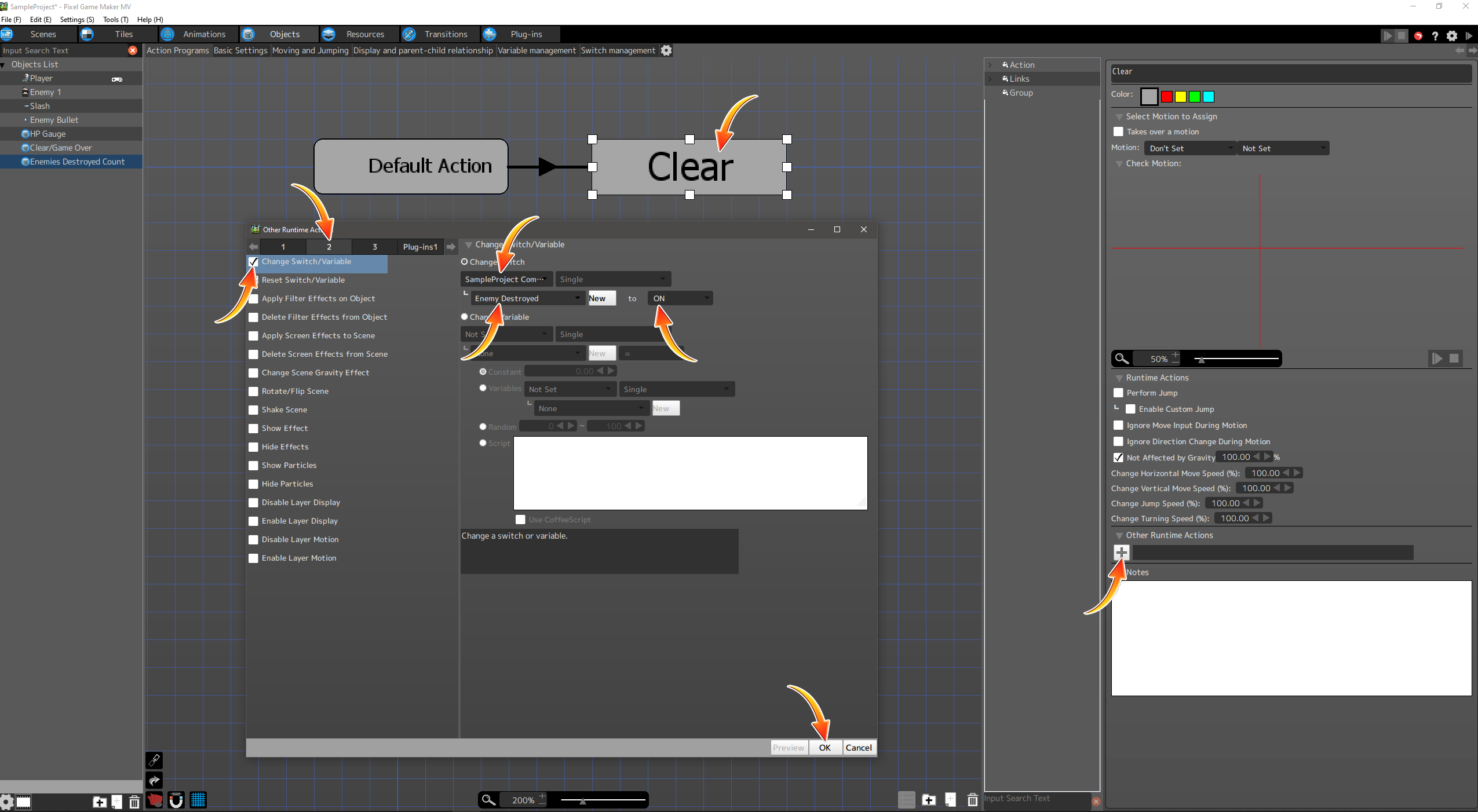This screenshot has height=812, width=1478.
Task: Click the curved arrow tool icon
Action: coord(154,780)
